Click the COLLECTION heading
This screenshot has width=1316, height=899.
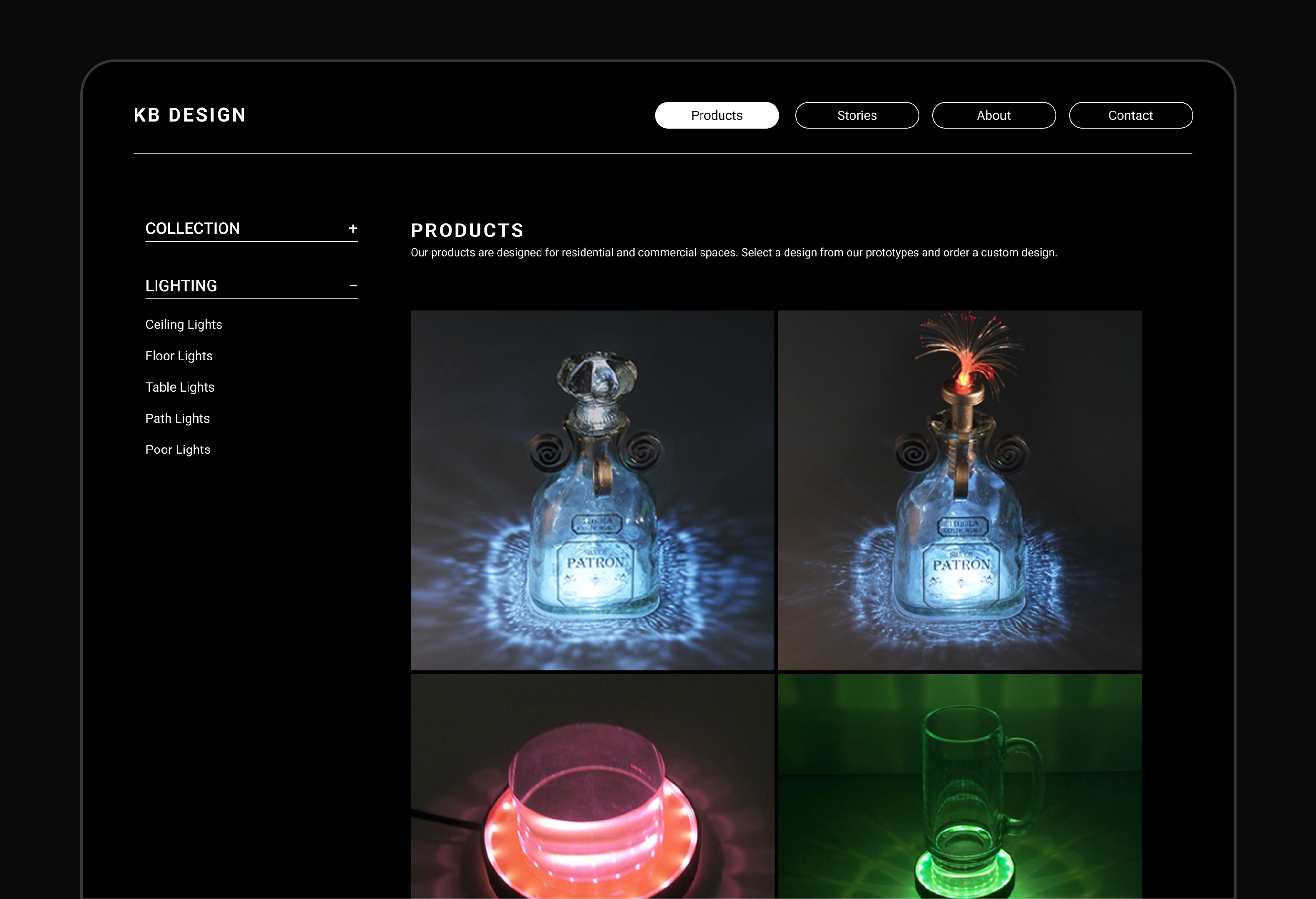193,228
